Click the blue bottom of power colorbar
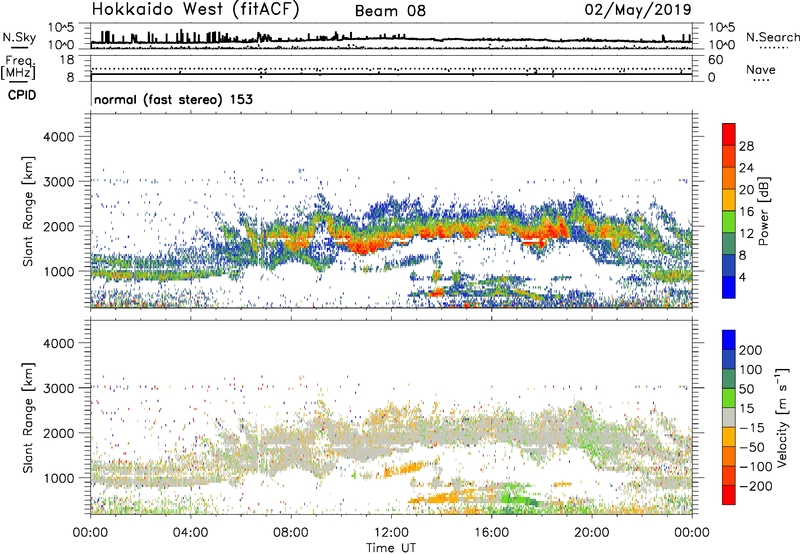Image resolution: width=800 pixels, height=554 pixels. click(x=729, y=287)
